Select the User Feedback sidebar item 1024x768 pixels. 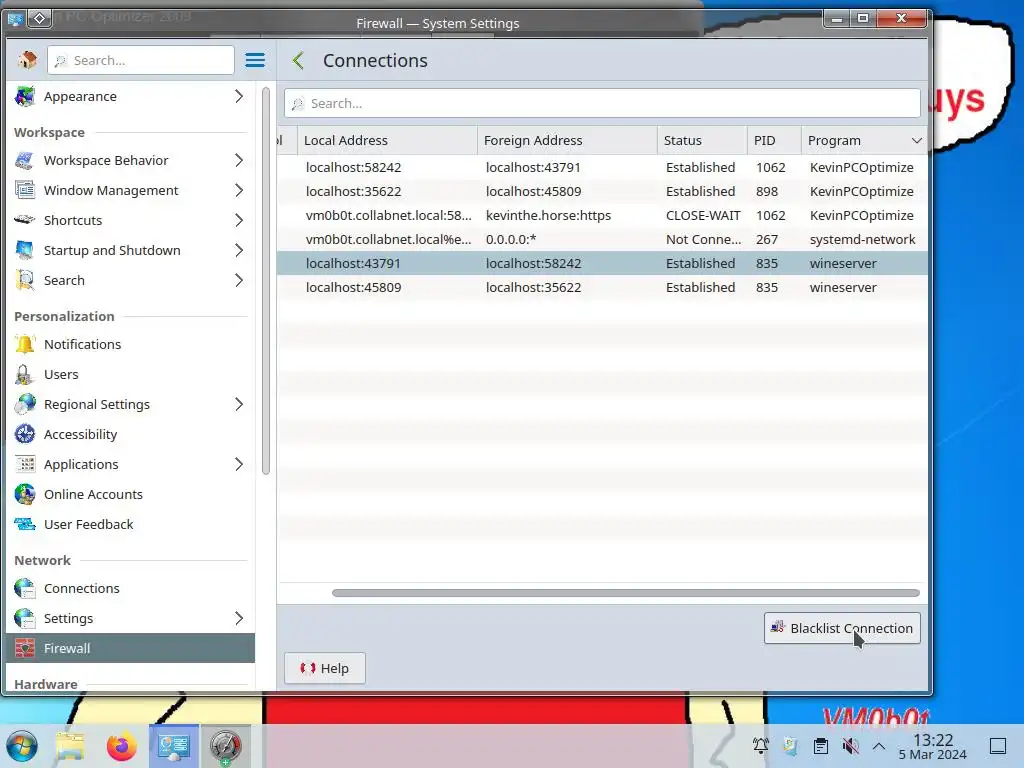click(131, 524)
